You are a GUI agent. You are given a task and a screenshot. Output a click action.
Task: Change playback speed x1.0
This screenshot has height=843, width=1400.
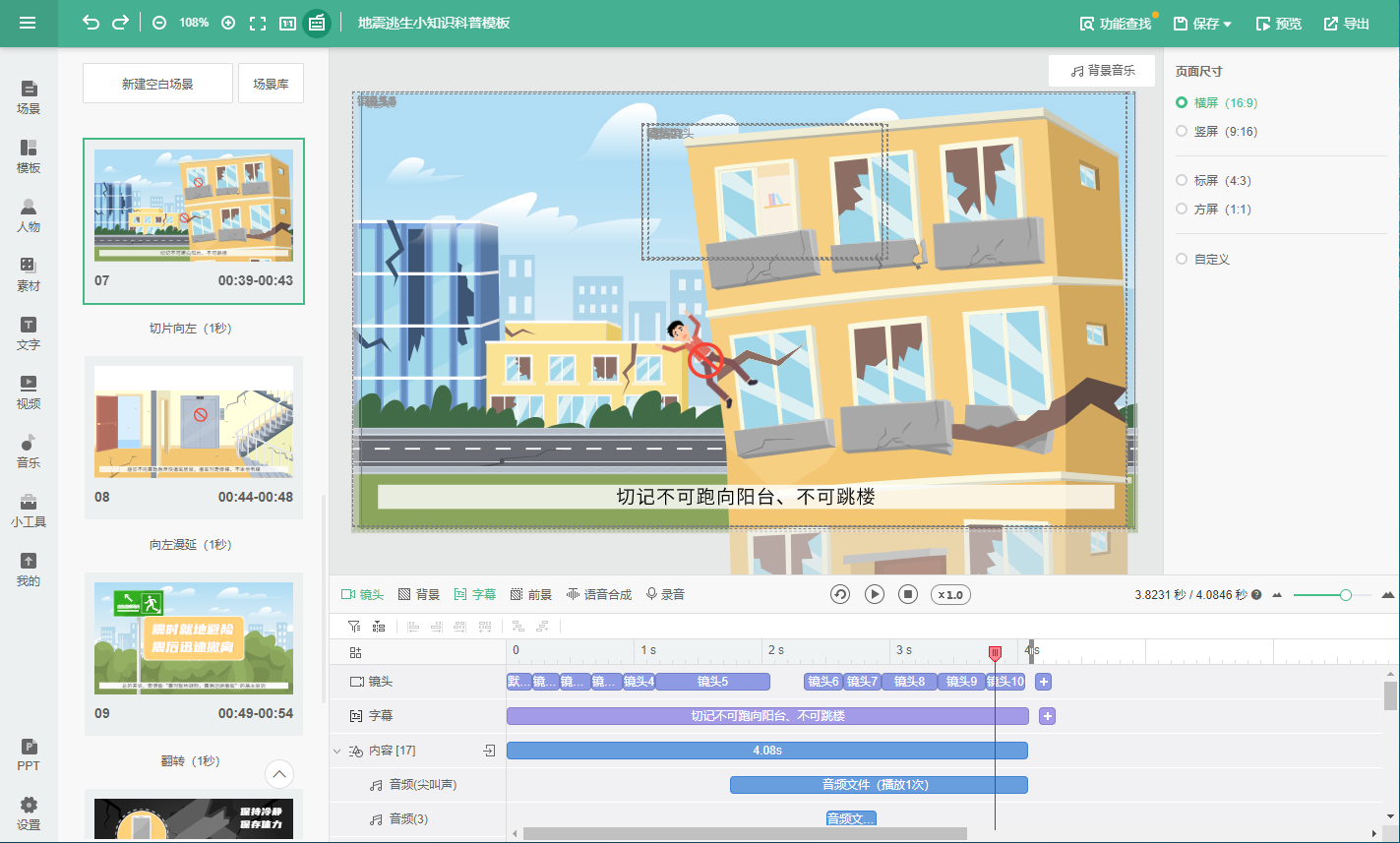[x=949, y=595]
